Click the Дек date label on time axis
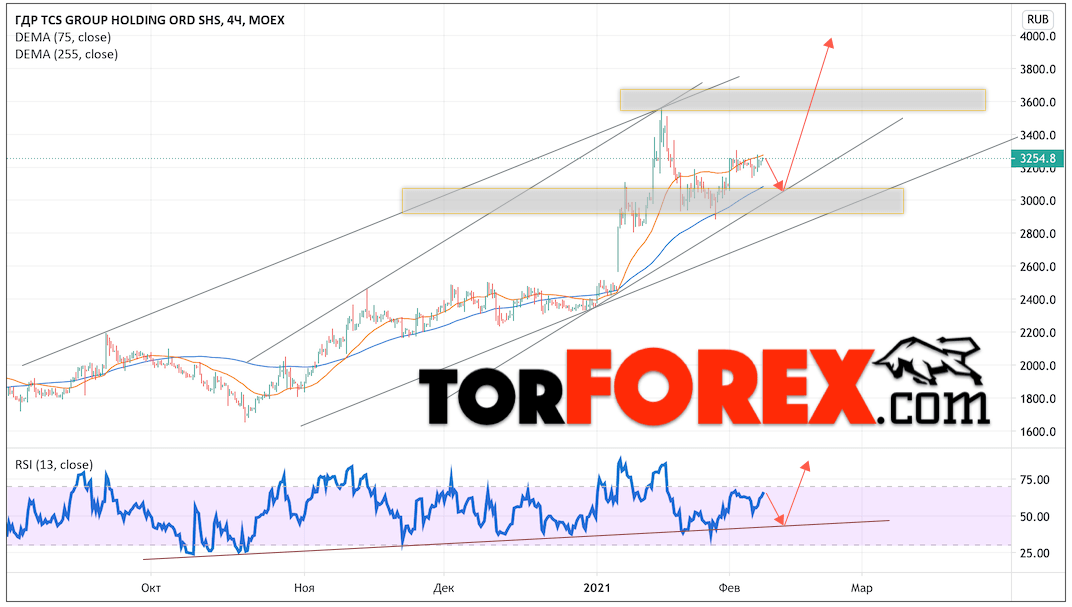Screen dimensions: 1072x607 click(444, 588)
